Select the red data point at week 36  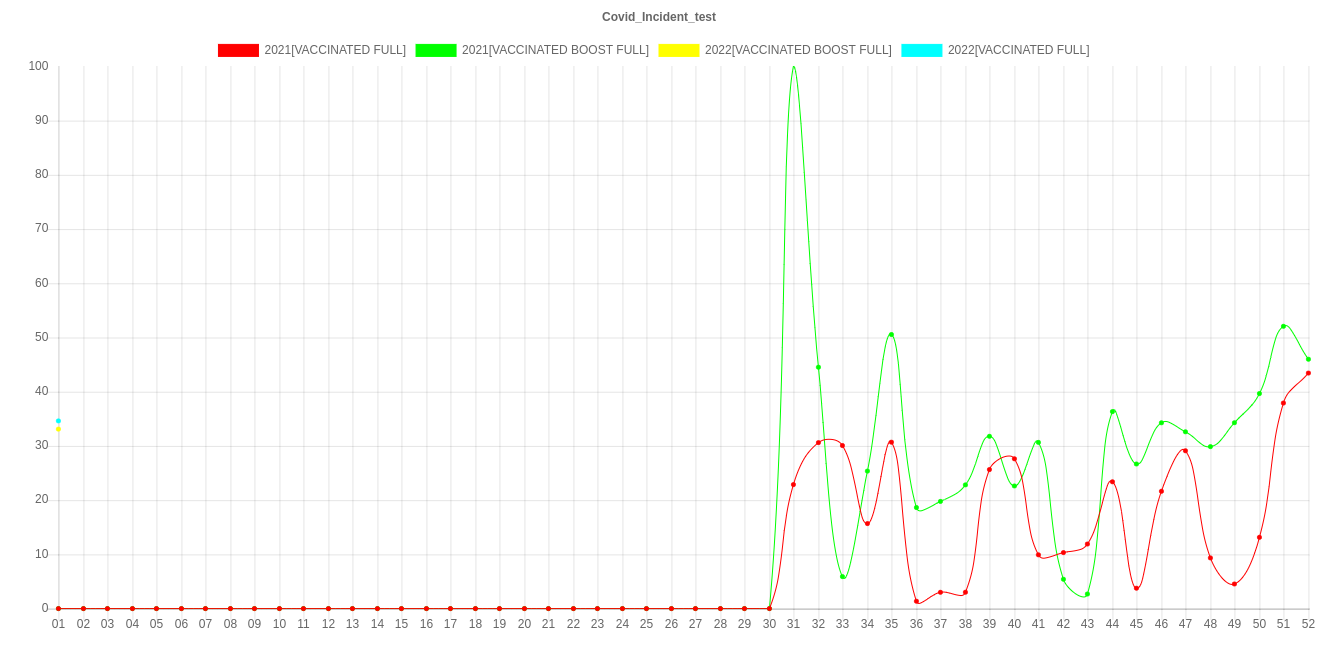tap(916, 601)
